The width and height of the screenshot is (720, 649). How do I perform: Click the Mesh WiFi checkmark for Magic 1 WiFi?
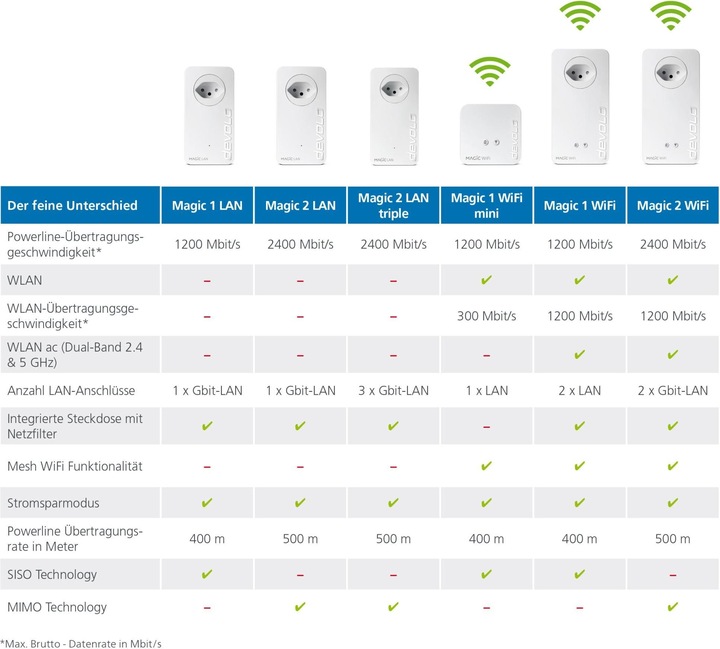[579, 466]
